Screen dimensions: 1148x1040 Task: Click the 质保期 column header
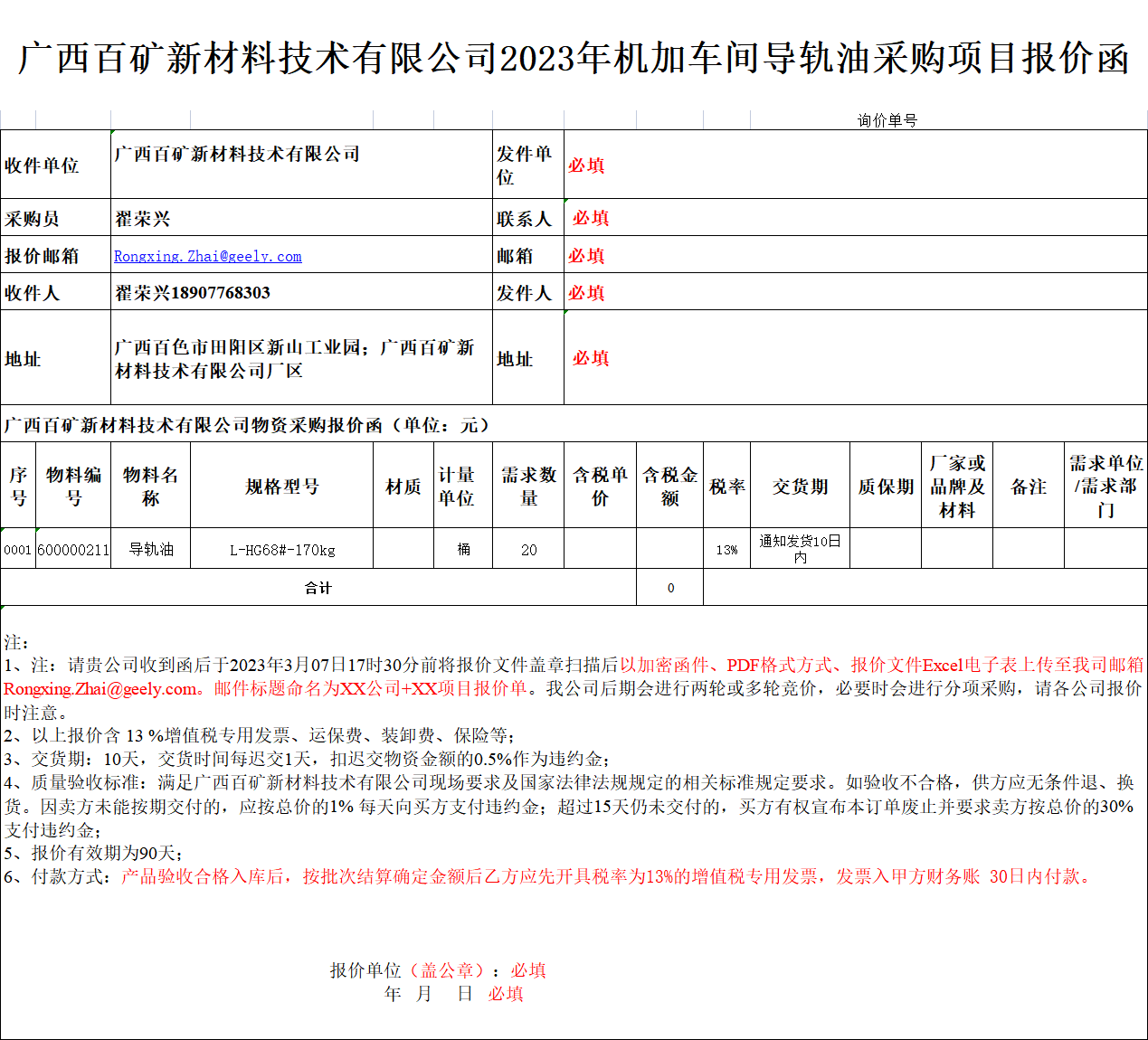886,486
